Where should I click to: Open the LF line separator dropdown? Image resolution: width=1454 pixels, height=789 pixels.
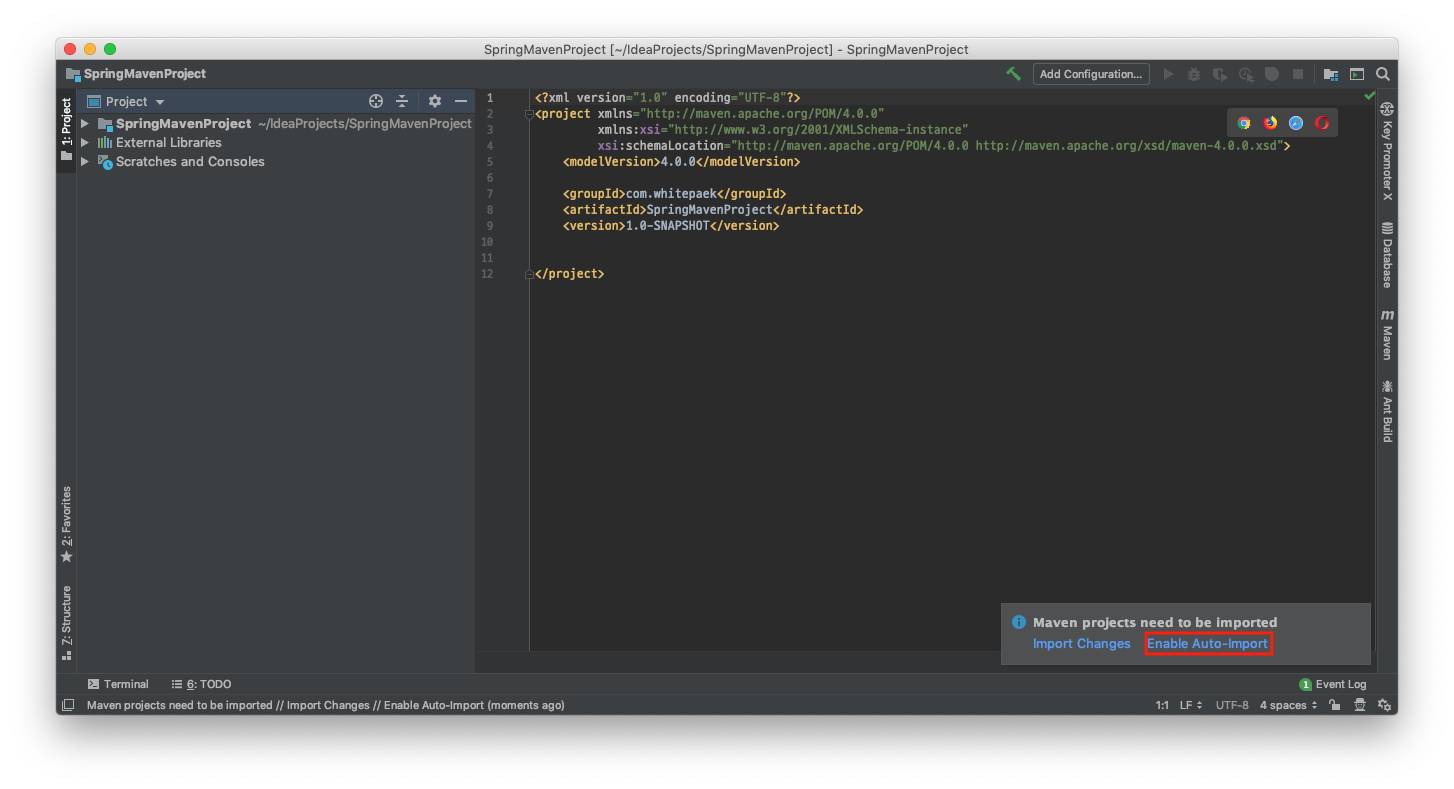tap(1191, 706)
